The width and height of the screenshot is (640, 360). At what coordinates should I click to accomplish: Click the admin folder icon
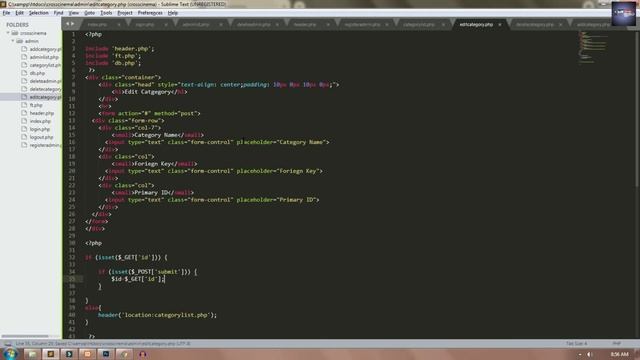(x=20, y=41)
